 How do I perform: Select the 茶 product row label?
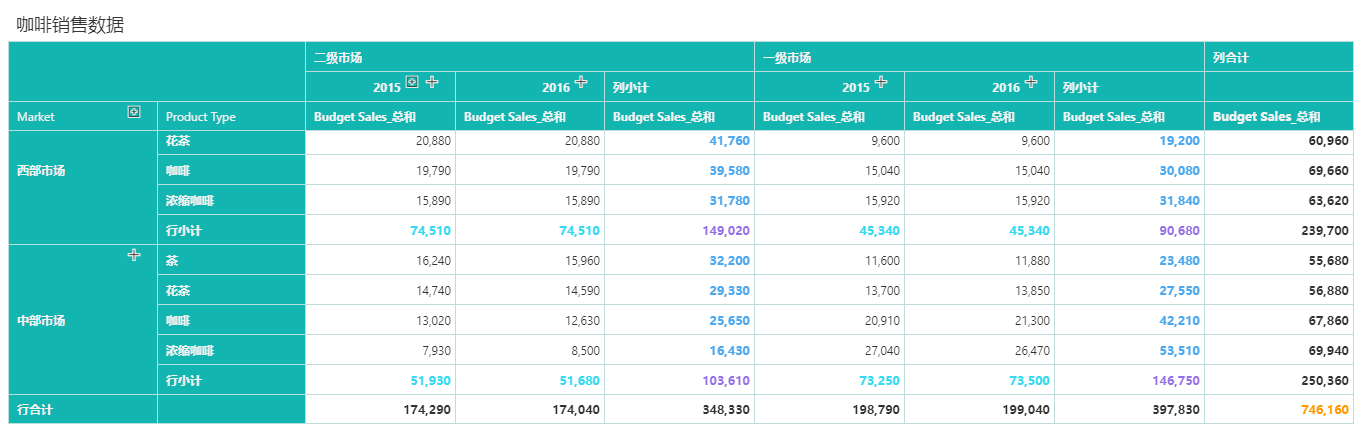(172, 260)
